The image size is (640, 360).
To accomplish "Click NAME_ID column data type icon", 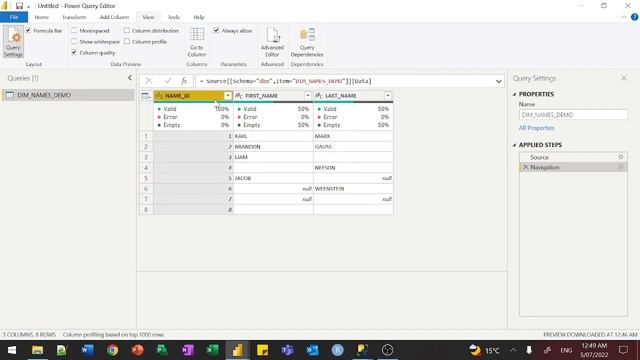I will (x=159, y=96).
